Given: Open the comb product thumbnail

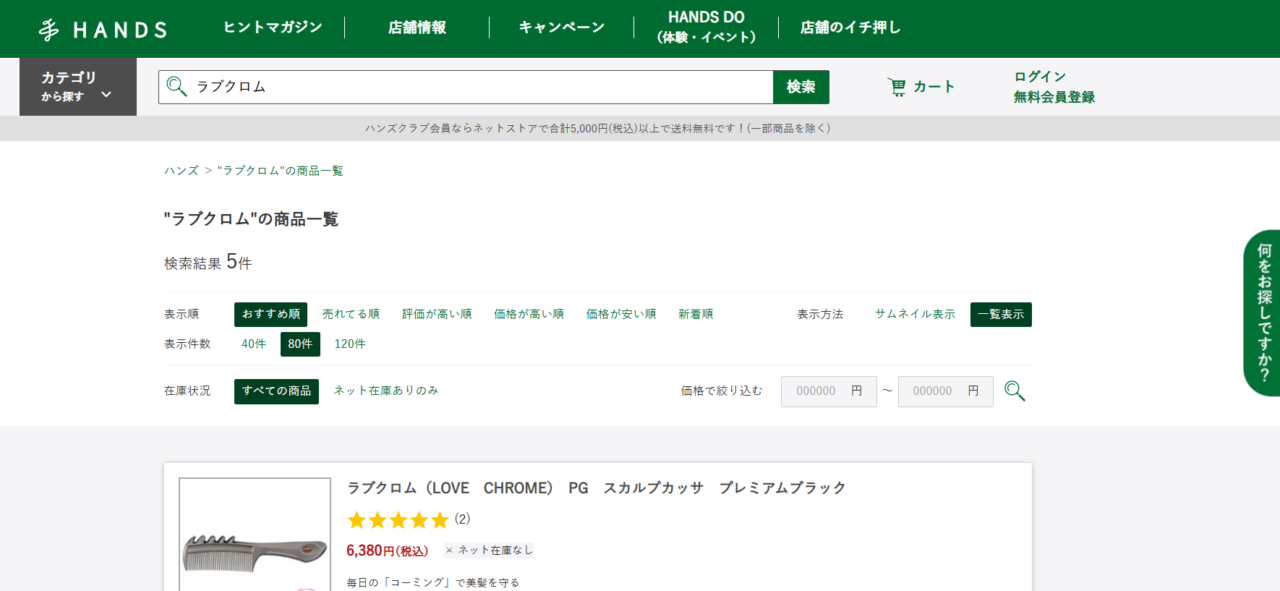Looking at the screenshot, I should click(255, 535).
